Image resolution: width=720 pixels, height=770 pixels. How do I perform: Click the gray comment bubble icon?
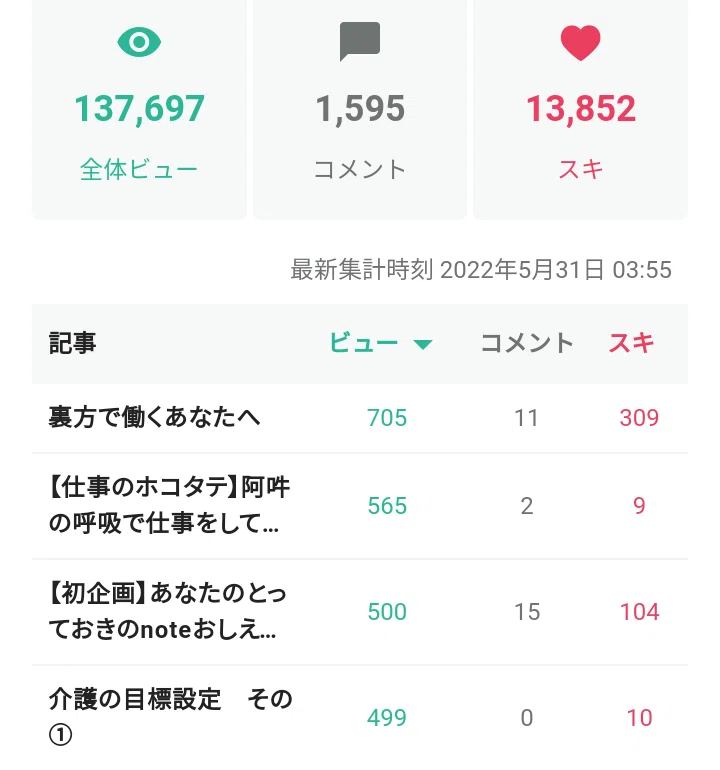[x=360, y=41]
